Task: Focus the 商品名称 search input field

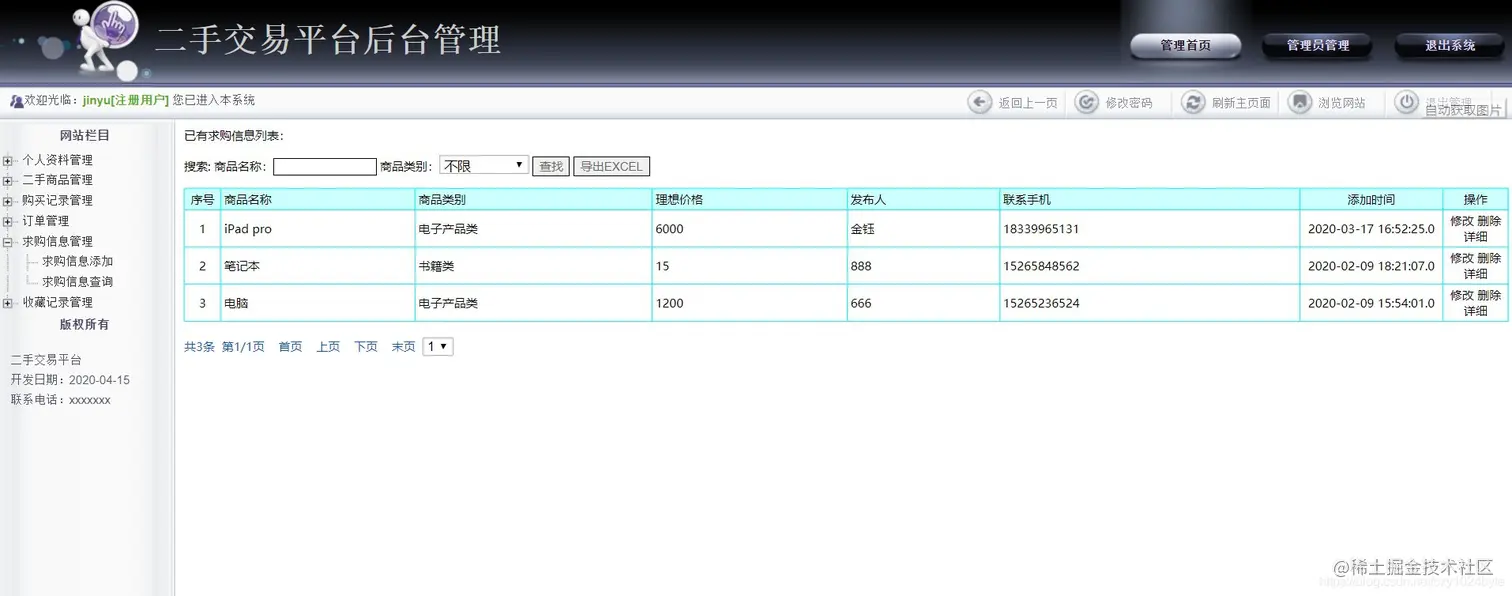Action: pyautogui.click(x=325, y=167)
